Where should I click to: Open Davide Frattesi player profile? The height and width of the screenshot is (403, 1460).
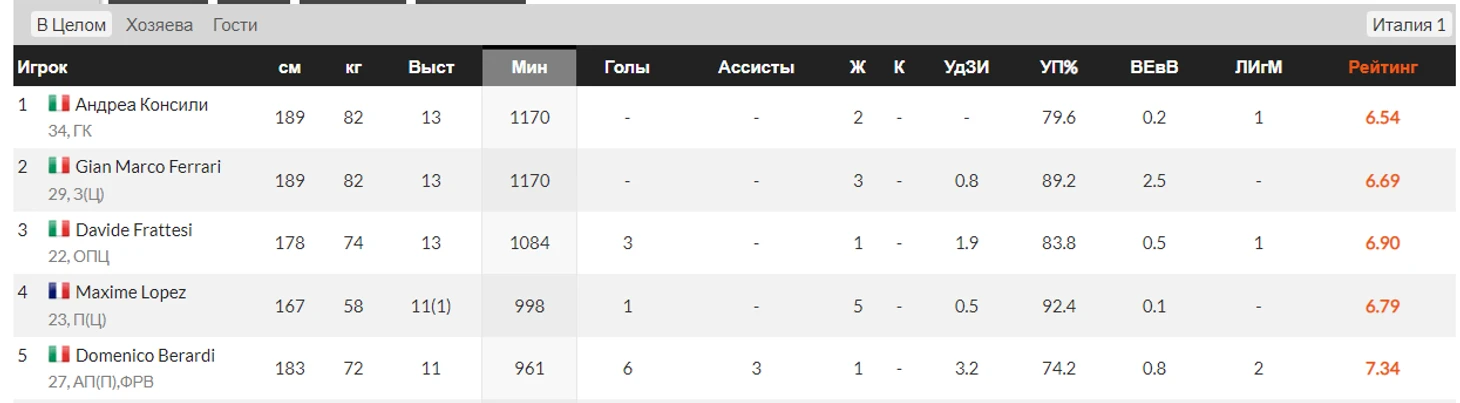134,230
